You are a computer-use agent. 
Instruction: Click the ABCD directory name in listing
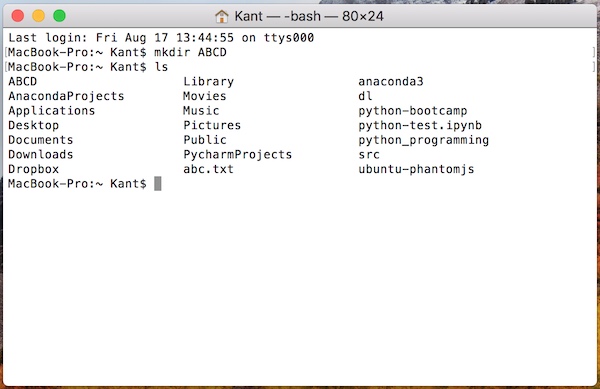coord(23,81)
